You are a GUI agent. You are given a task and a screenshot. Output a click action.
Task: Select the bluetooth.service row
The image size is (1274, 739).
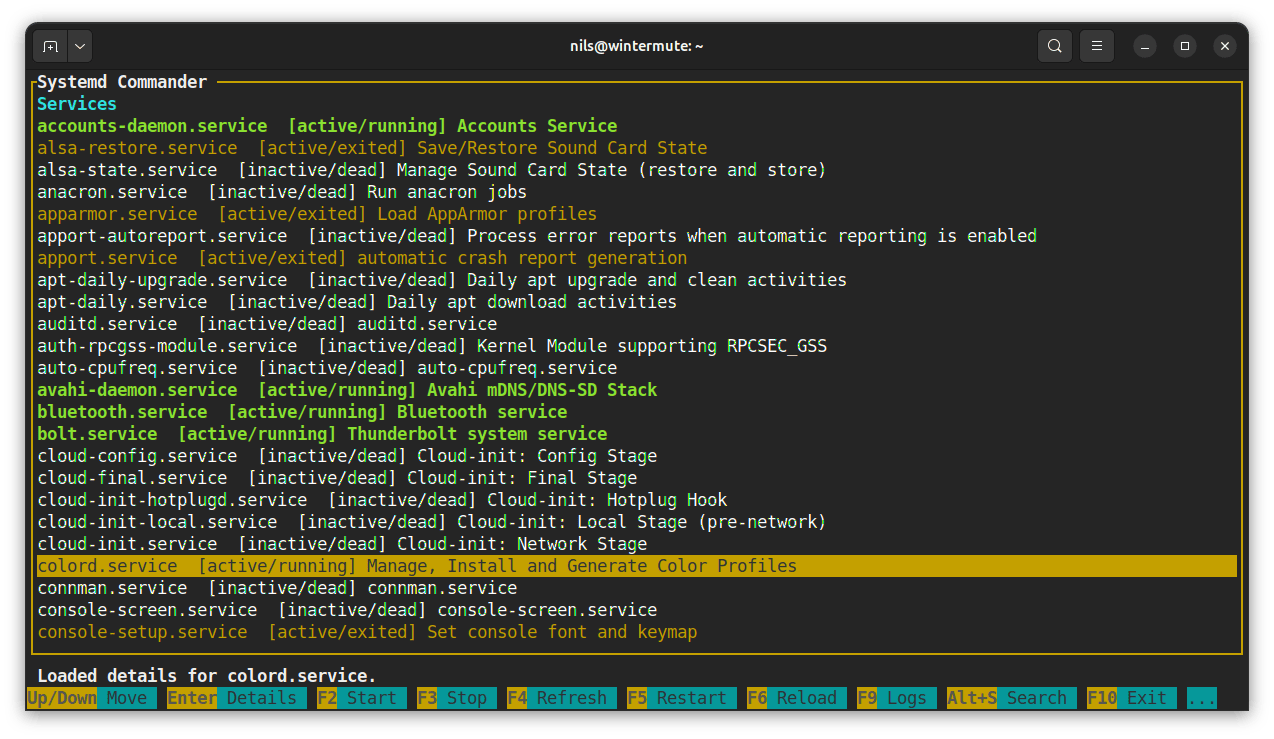click(637, 412)
